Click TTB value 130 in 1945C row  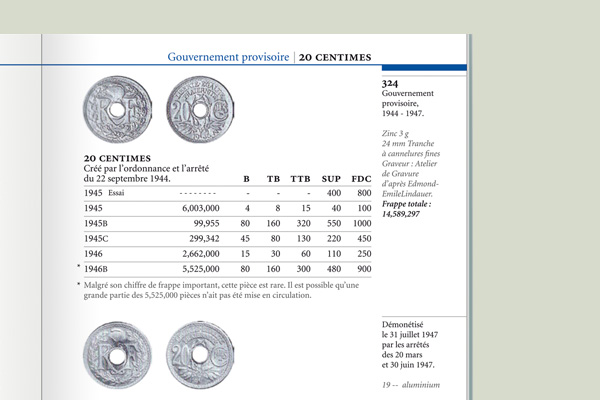303,239
